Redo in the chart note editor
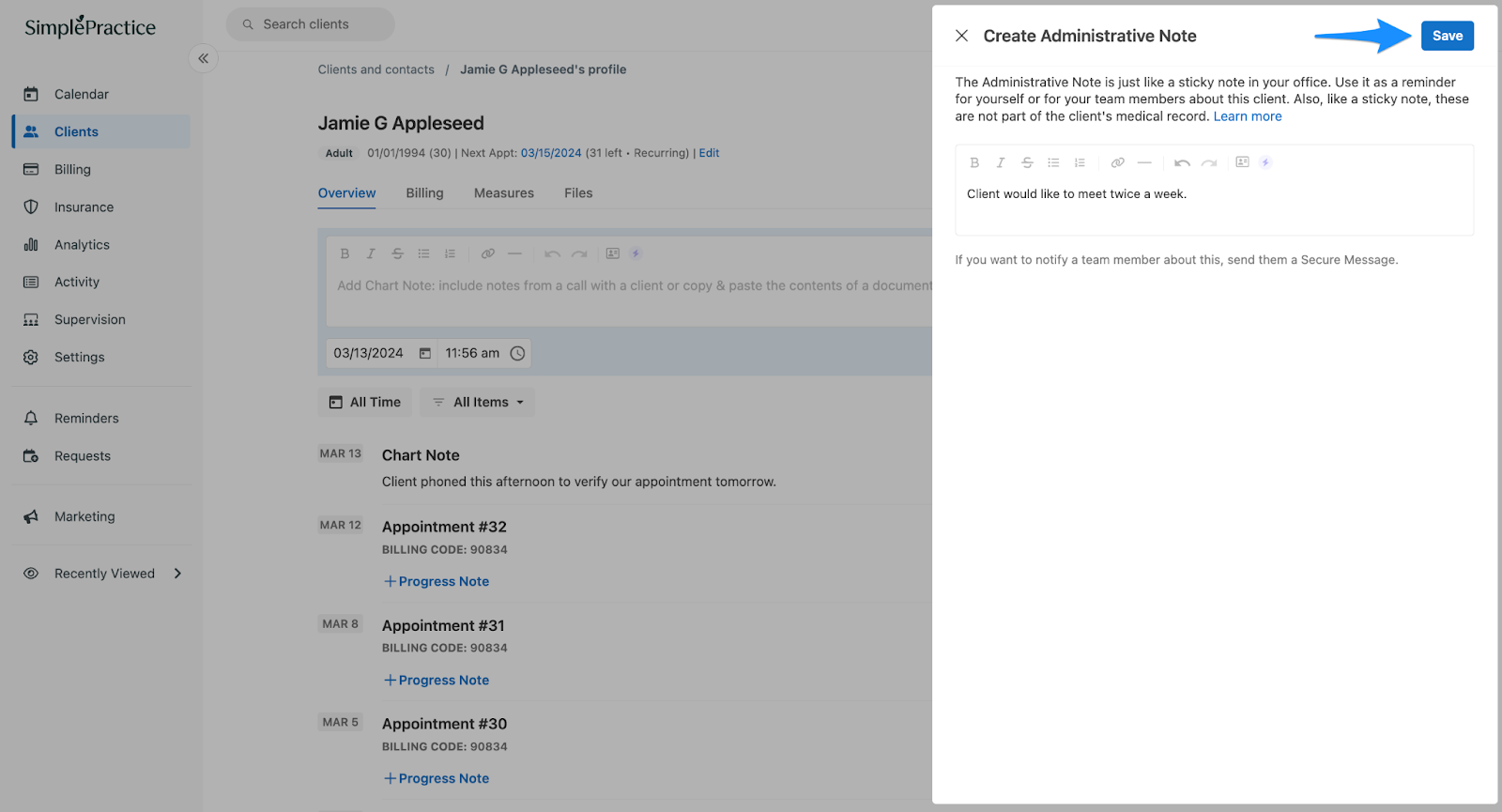The height and width of the screenshot is (812, 1502). (579, 253)
